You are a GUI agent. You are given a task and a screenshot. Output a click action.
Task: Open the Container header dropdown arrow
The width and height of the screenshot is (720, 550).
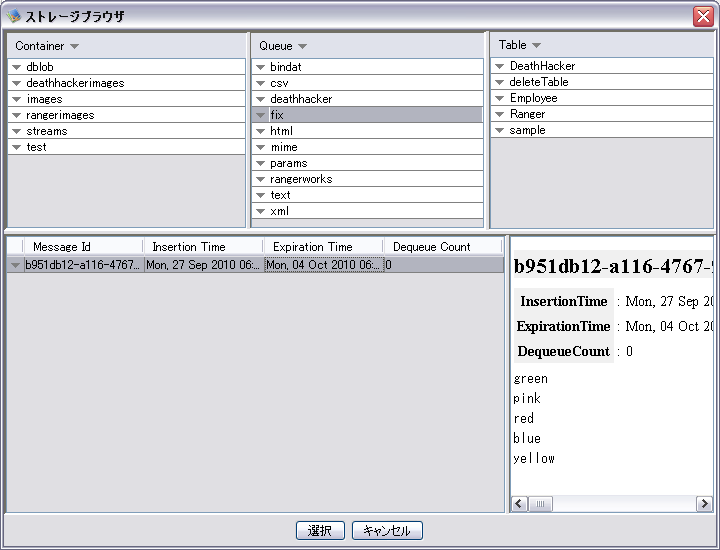74,46
